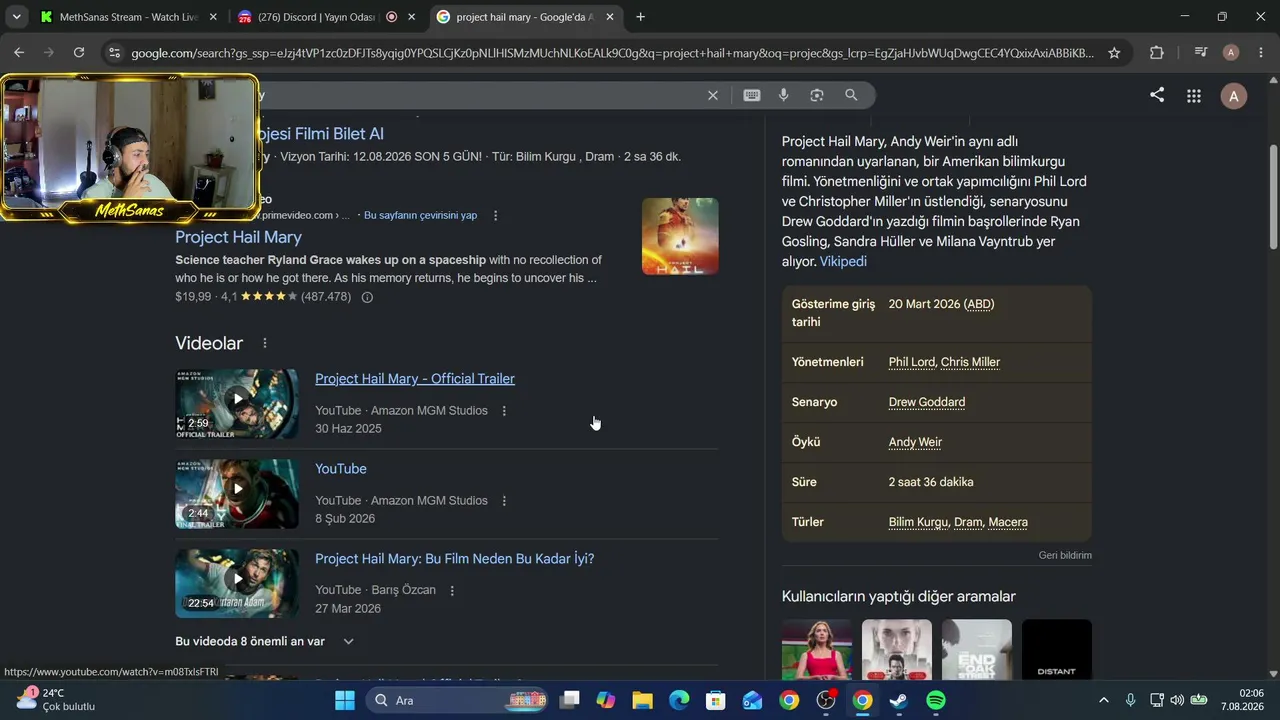This screenshot has width=1280, height=720.
Task: Play the 2:44 final trailer video thumbnail
Action: 237,494
